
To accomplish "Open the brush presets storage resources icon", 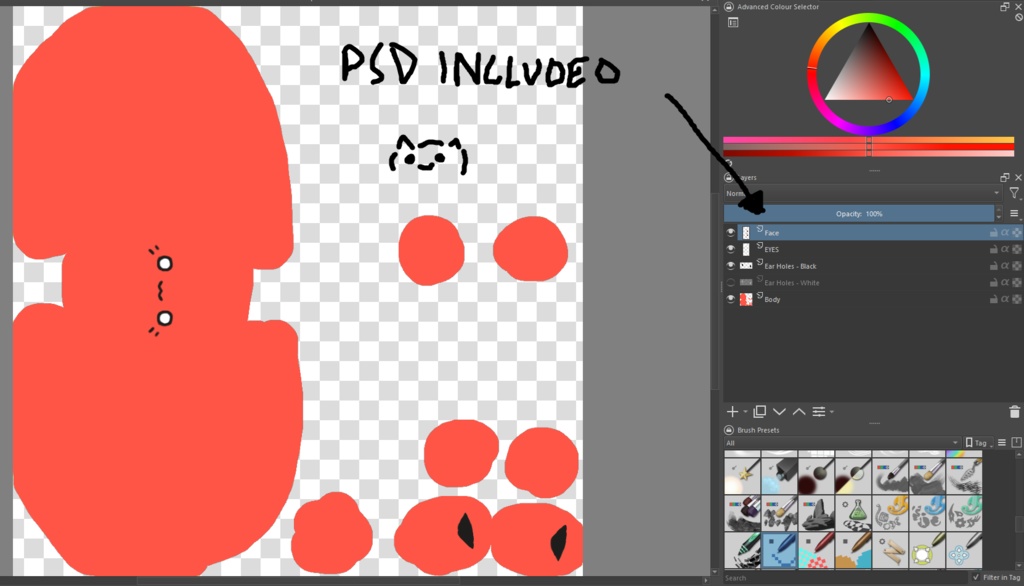I will (x=1016, y=443).
